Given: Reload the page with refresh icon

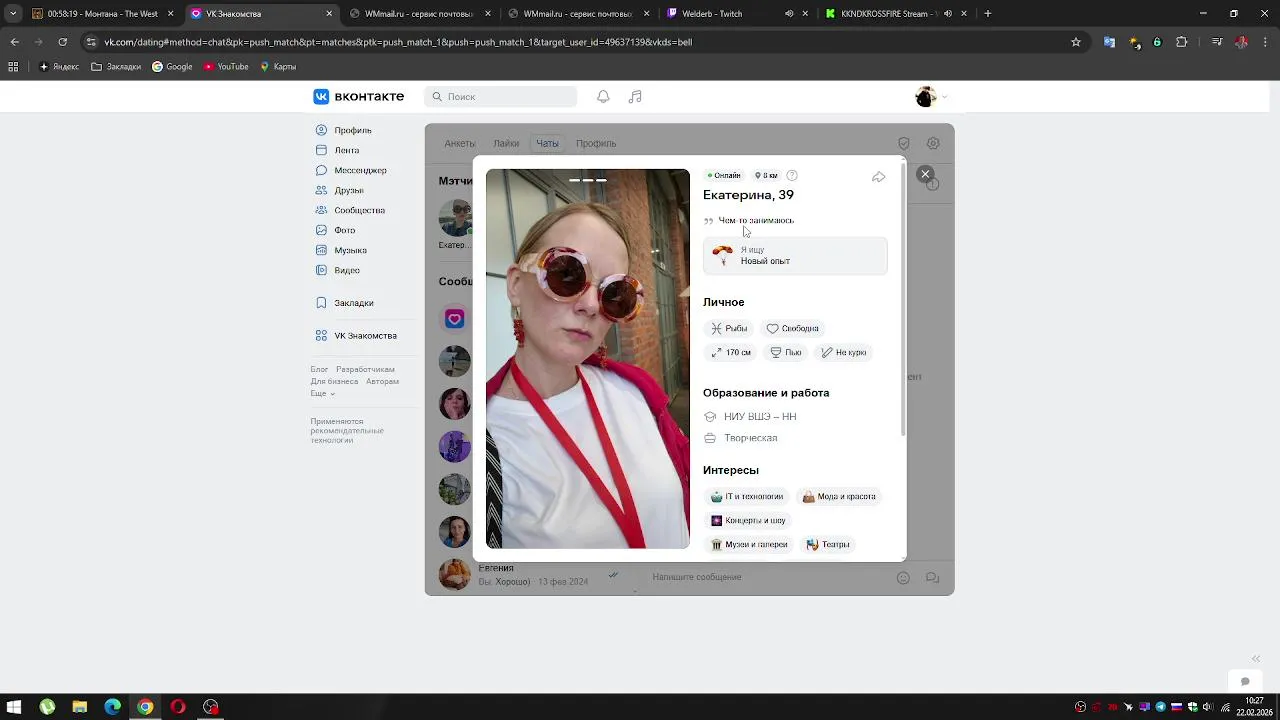Looking at the screenshot, I should coord(62,42).
